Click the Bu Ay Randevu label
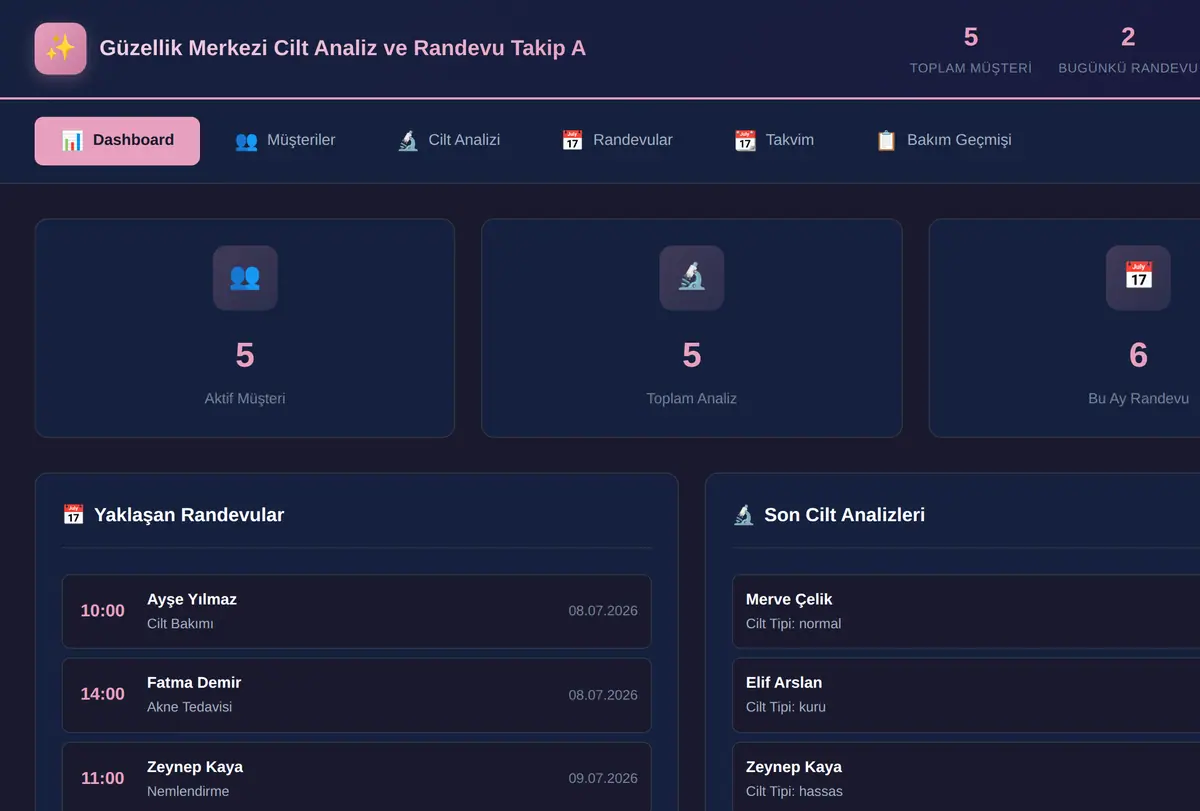 (1138, 398)
